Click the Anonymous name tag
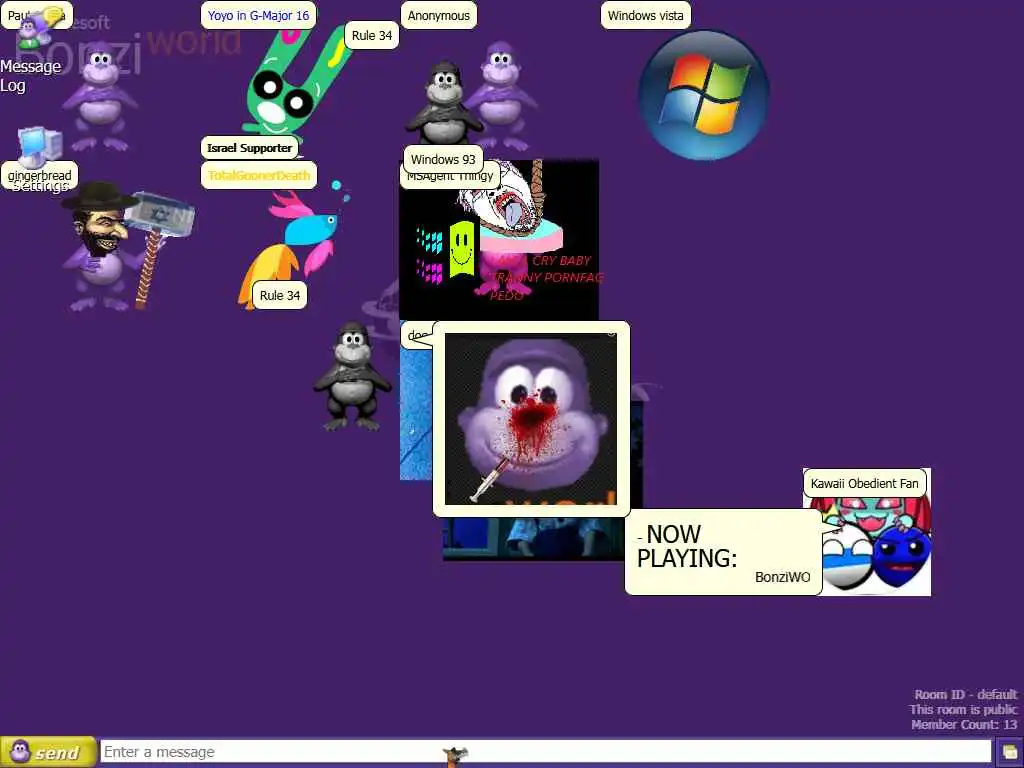Image resolution: width=1024 pixels, height=768 pixels. [438, 16]
